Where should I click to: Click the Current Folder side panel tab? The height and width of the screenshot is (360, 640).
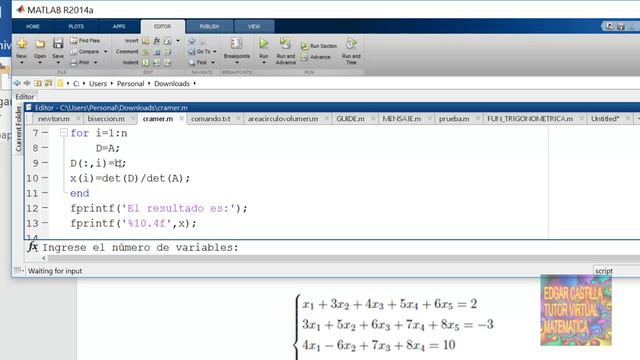[x=18, y=129]
